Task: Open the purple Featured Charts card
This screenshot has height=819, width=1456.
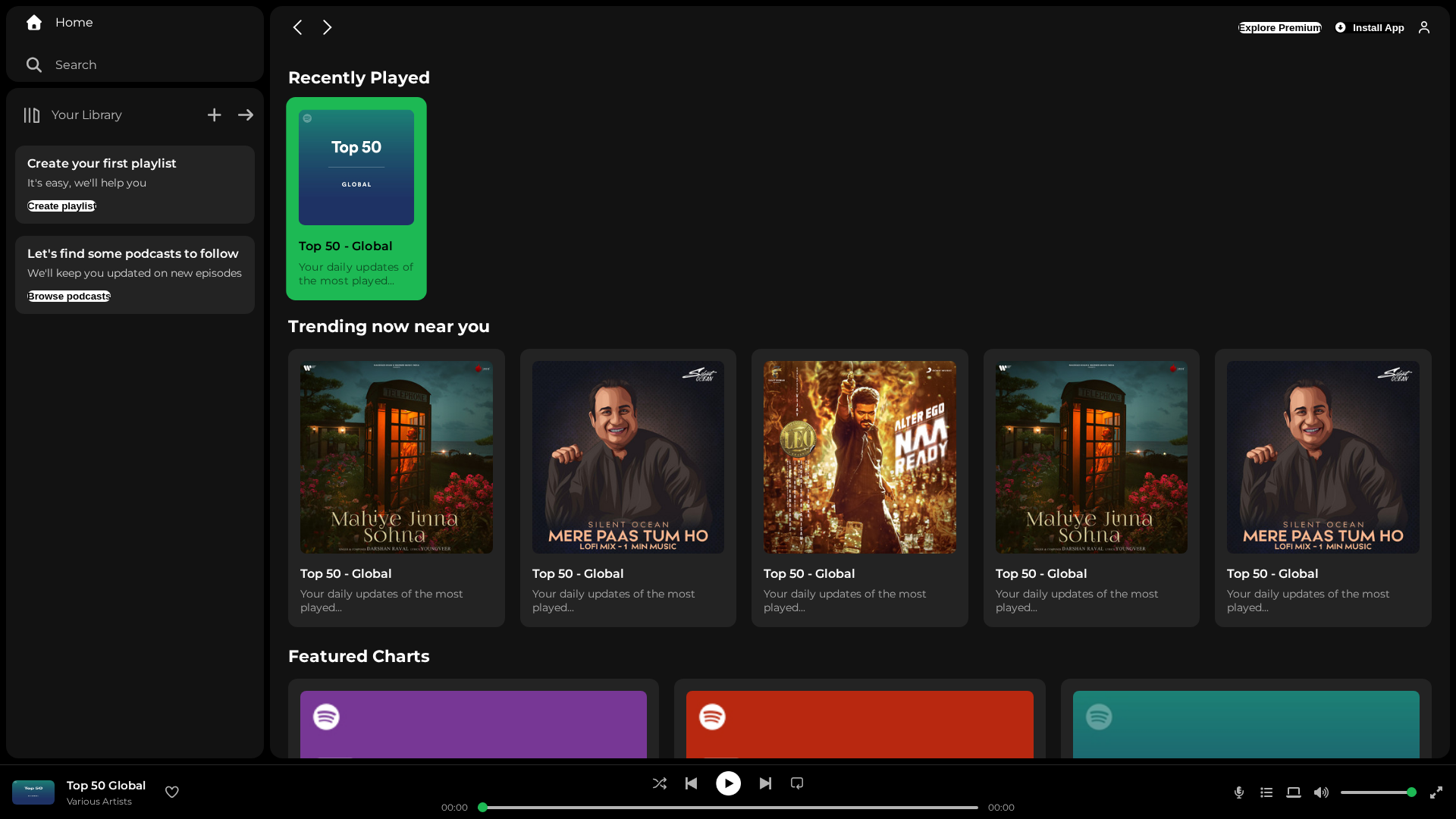Action: pyautogui.click(x=473, y=719)
